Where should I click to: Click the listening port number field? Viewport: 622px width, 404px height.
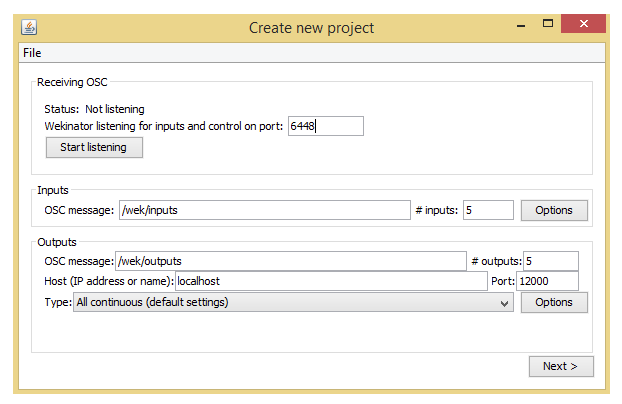[325, 126]
